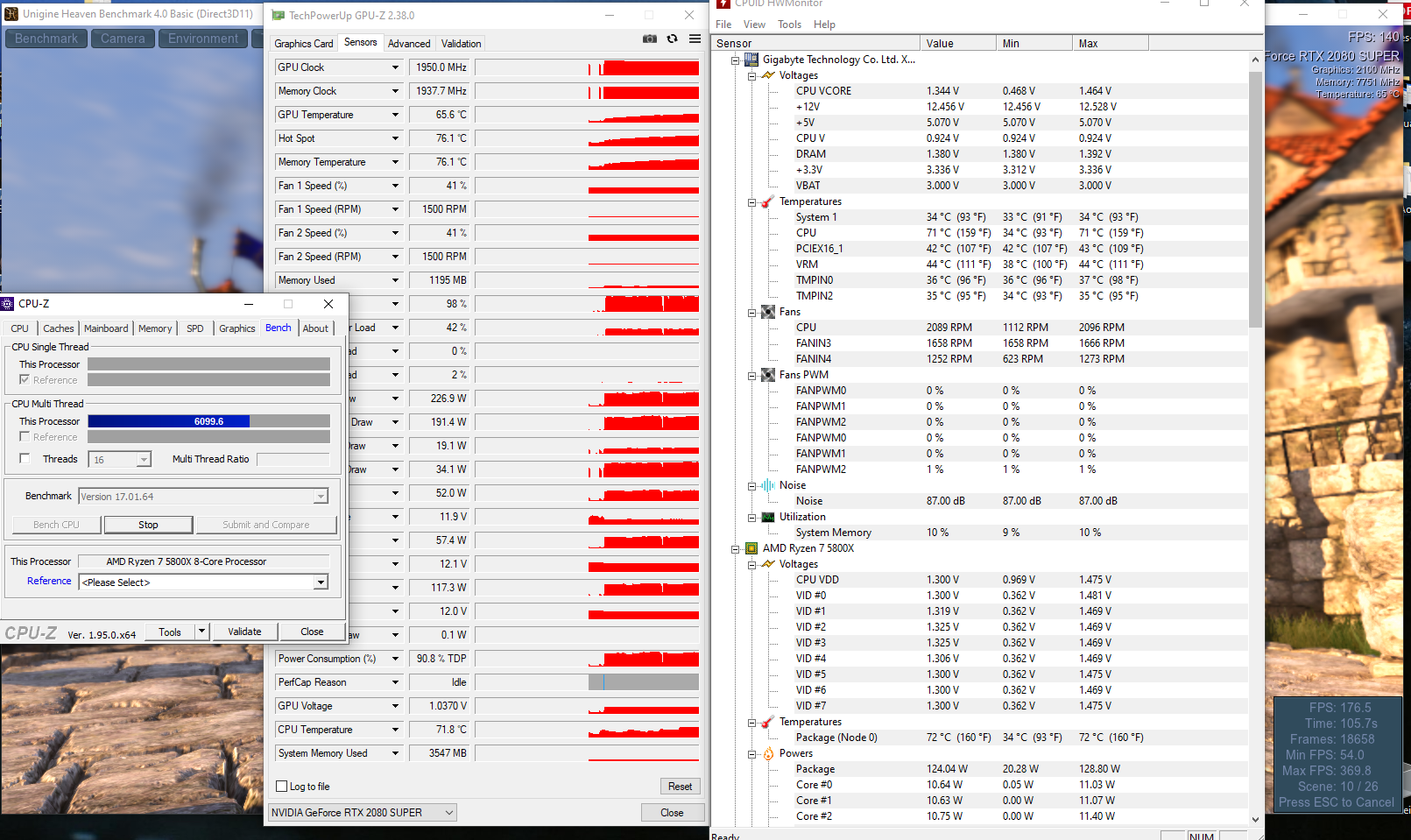Open the GPU-Z hamburger menu icon

(x=695, y=39)
